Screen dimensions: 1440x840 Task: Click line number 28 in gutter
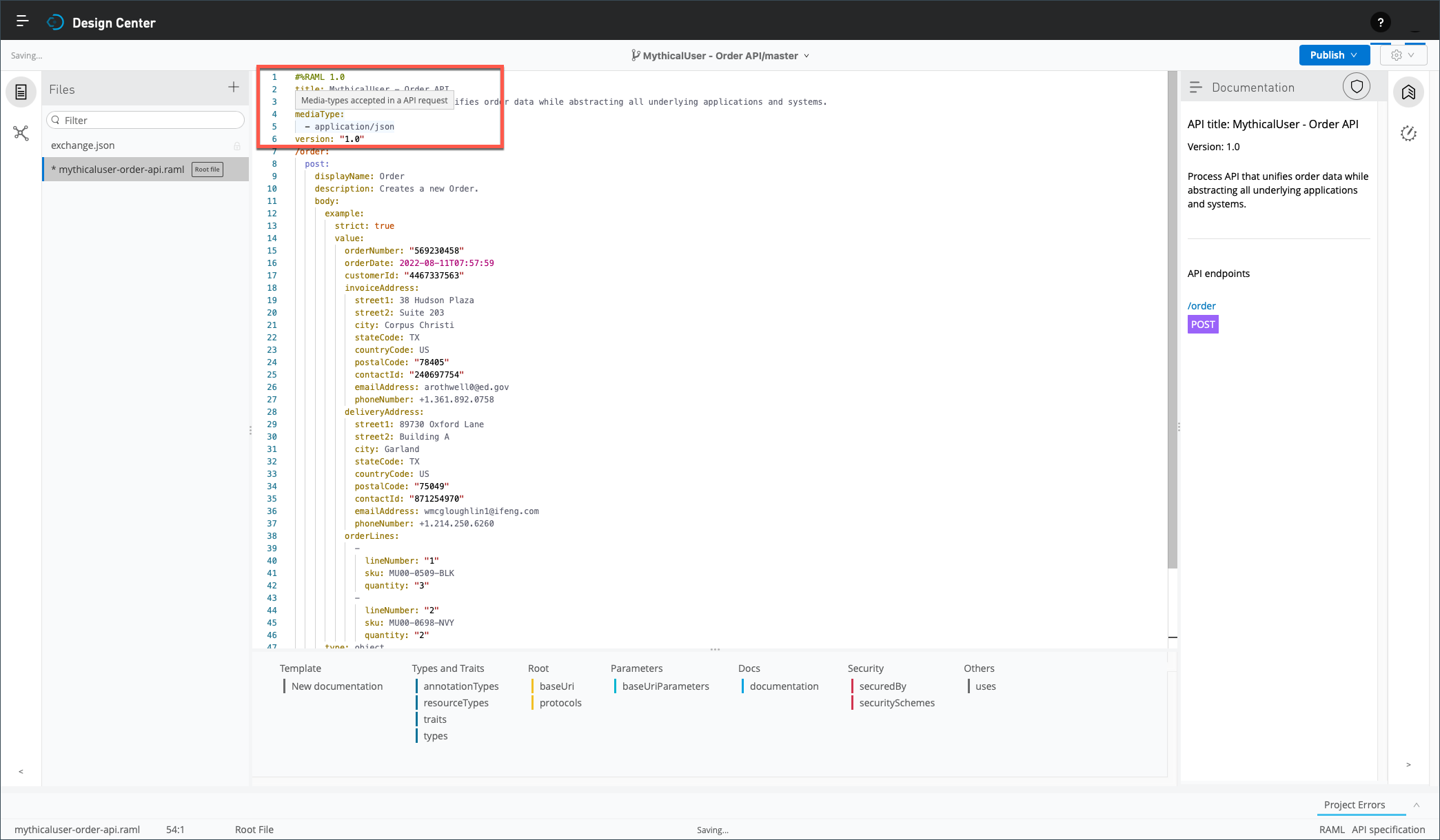[272, 412]
